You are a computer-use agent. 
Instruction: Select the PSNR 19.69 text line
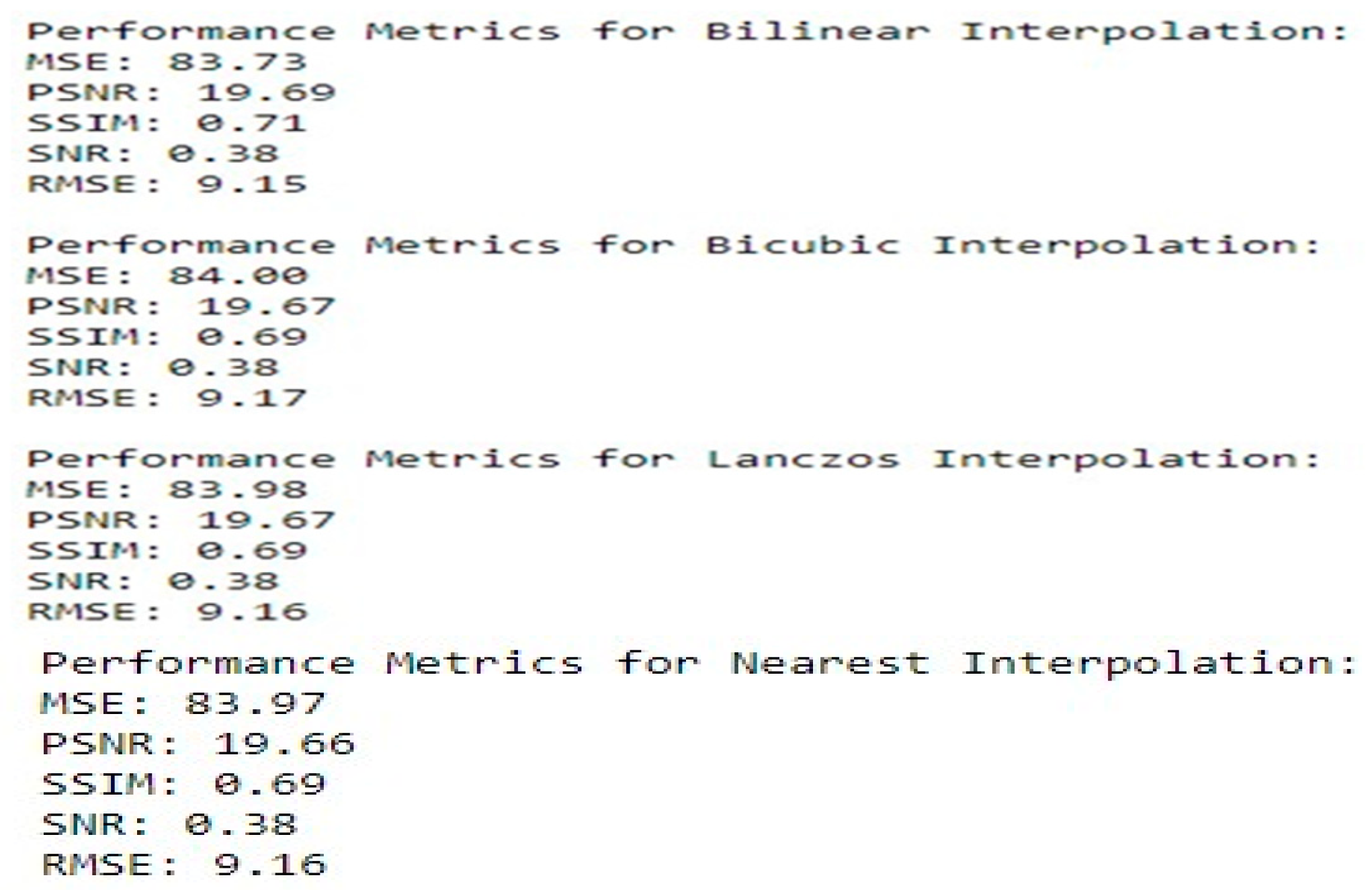(x=181, y=92)
